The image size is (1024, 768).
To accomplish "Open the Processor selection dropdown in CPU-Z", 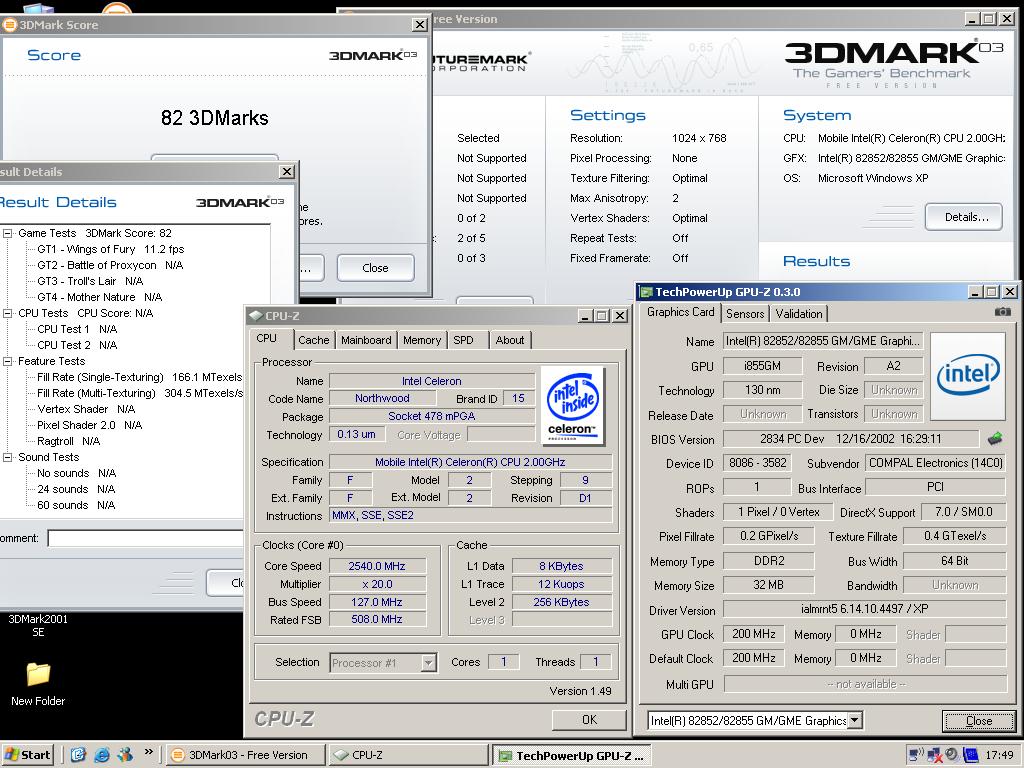I will pos(428,663).
